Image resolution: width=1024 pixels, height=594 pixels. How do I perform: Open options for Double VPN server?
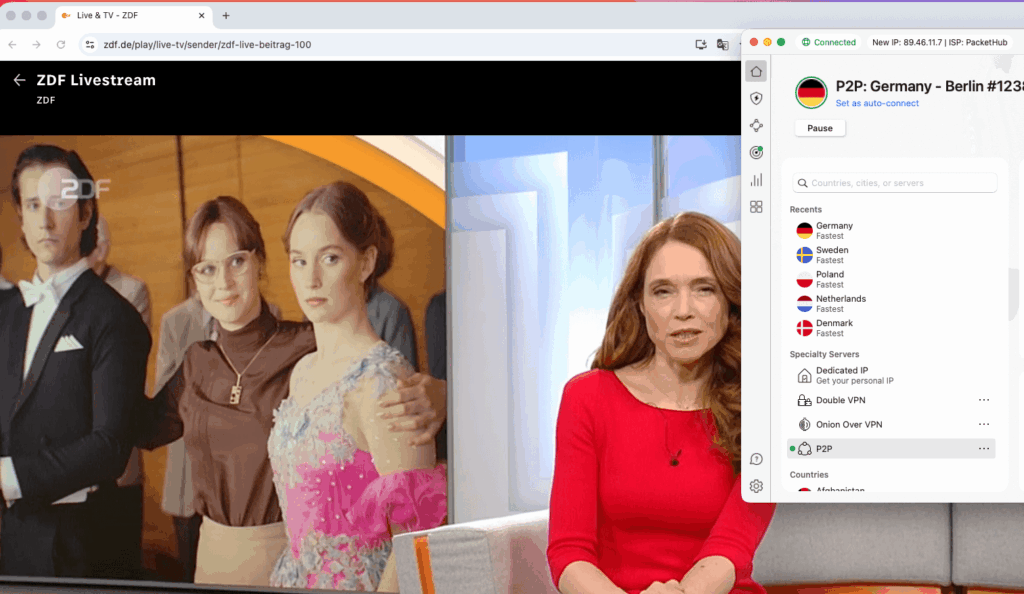click(x=983, y=400)
